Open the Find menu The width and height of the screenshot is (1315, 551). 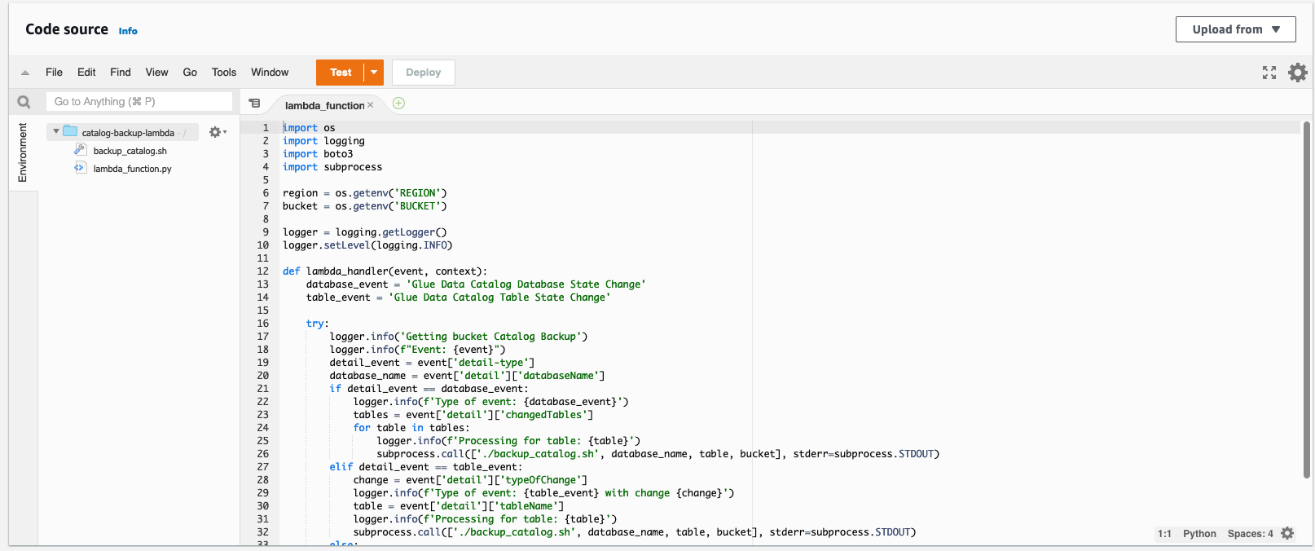click(x=120, y=72)
